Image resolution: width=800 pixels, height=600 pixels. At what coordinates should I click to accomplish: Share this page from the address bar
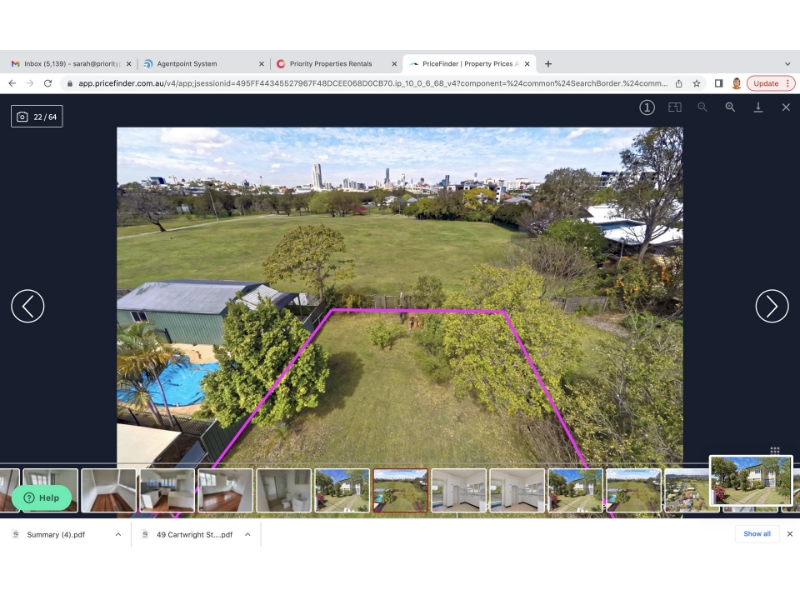click(679, 83)
